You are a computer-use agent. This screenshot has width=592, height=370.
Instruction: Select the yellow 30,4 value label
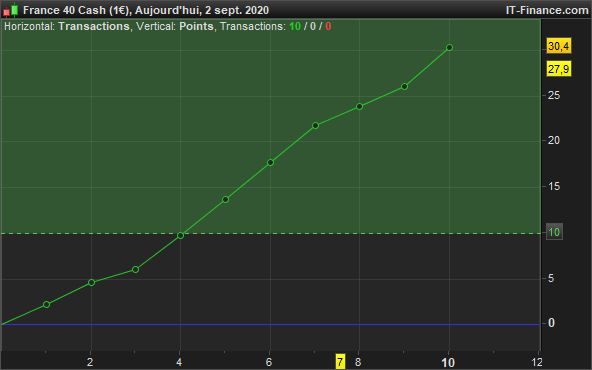click(559, 46)
